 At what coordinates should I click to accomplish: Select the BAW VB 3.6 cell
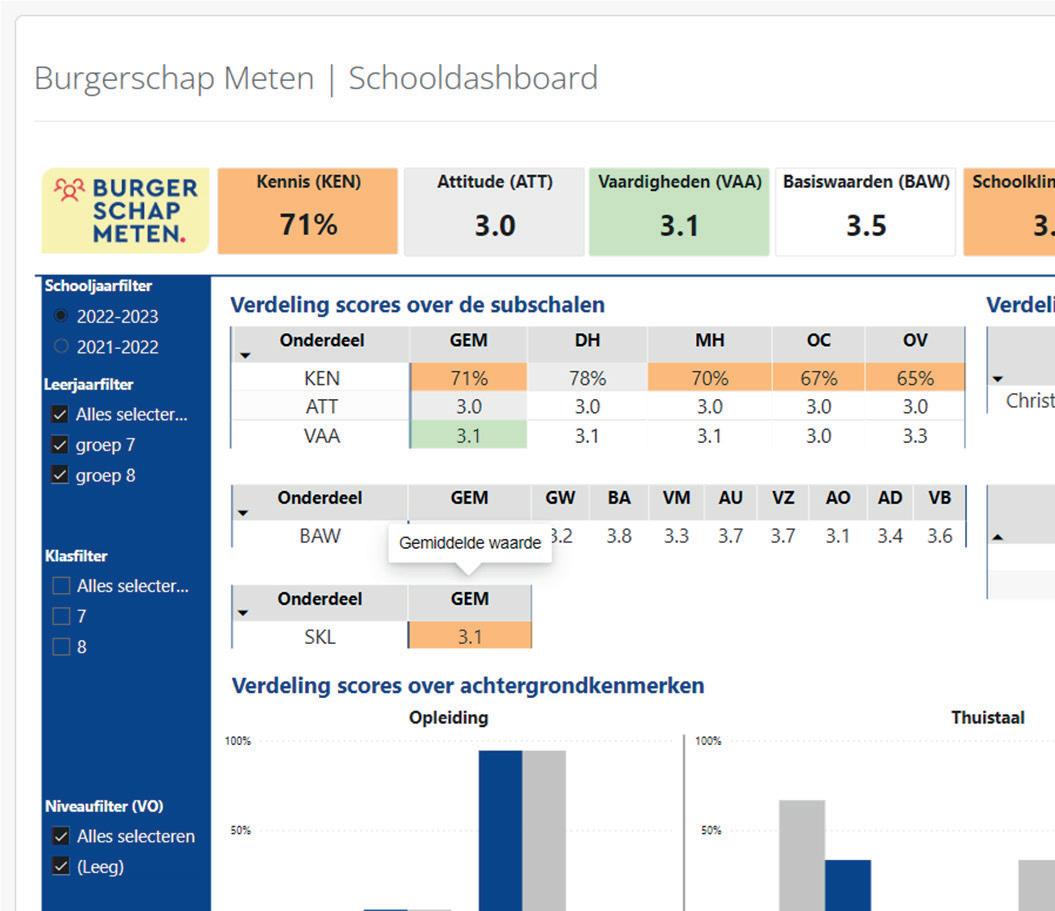pos(939,536)
